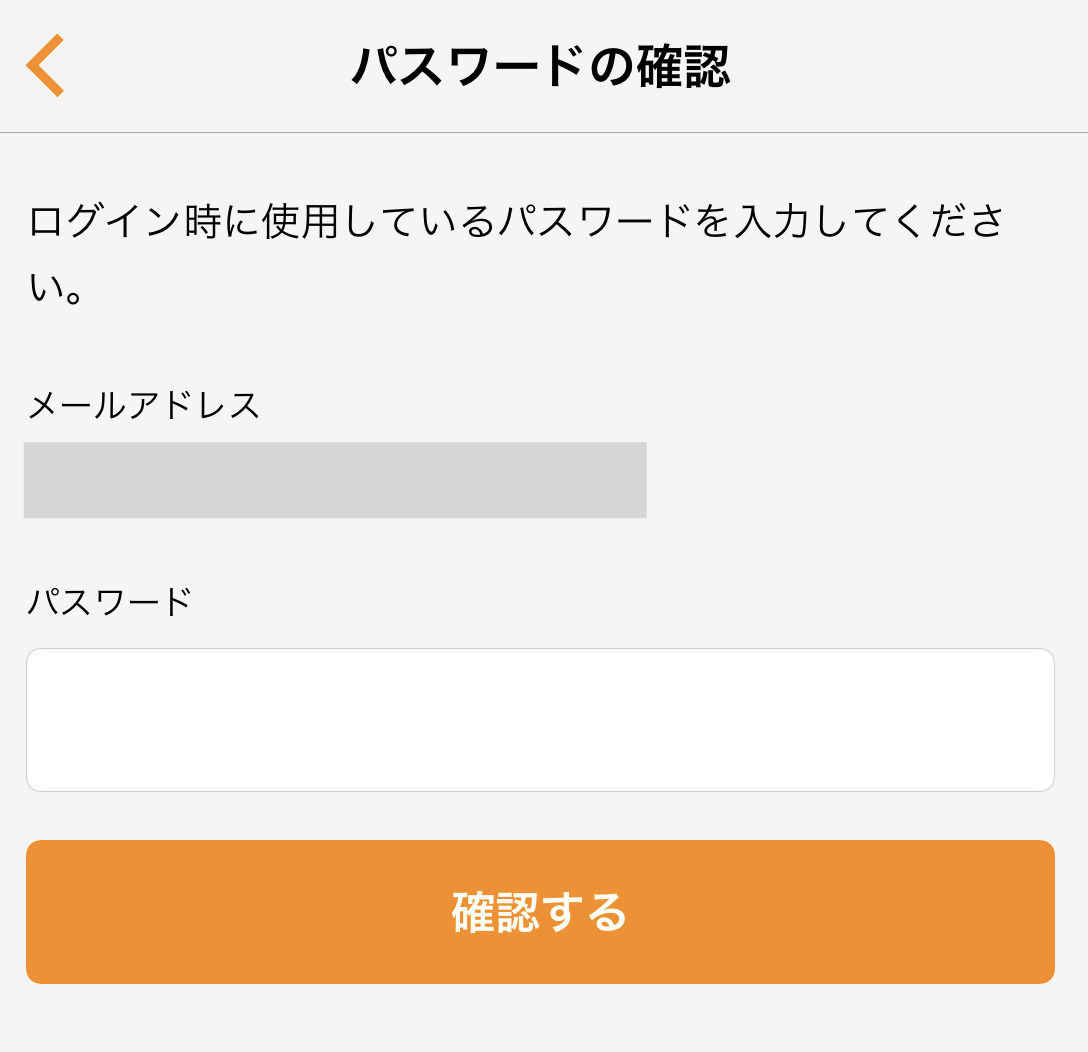Select the grayed-out email address field
Screen dimensions: 1088x1052
point(335,480)
